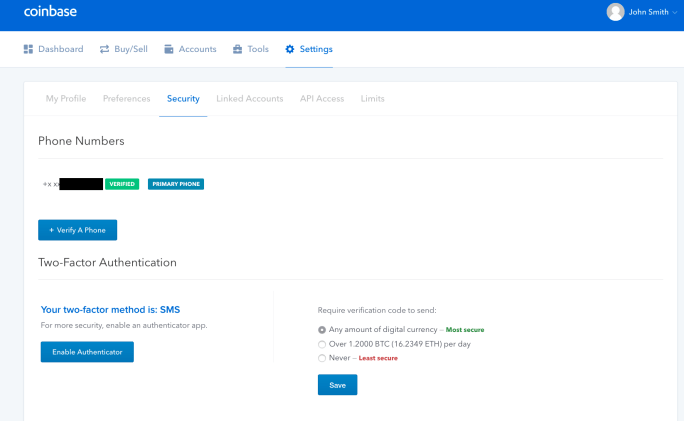Viewport: 684px width, 421px height.
Task: Click the Tools briefcase icon
Action: (x=237, y=49)
